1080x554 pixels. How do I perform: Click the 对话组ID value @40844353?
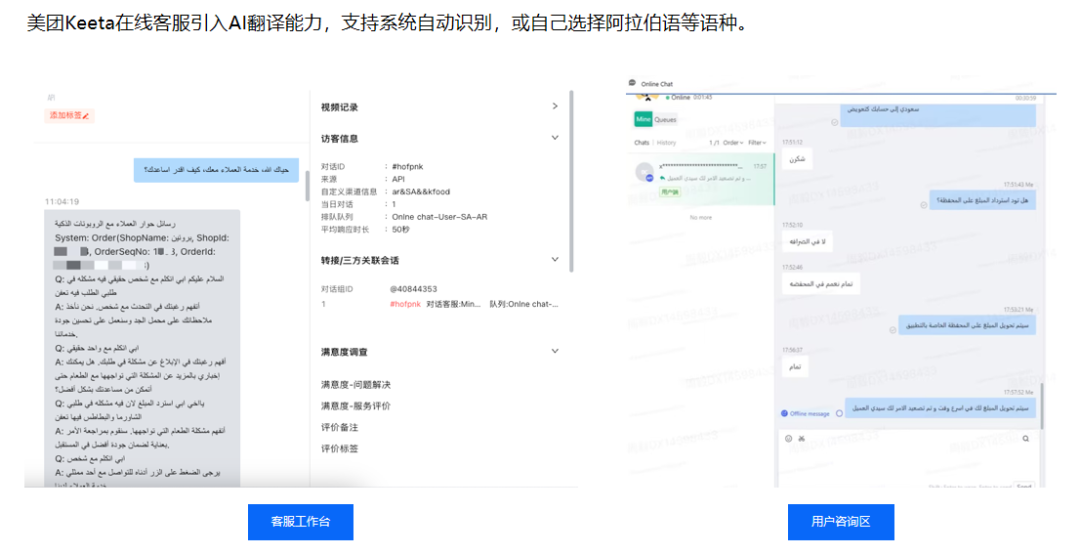pos(413,289)
